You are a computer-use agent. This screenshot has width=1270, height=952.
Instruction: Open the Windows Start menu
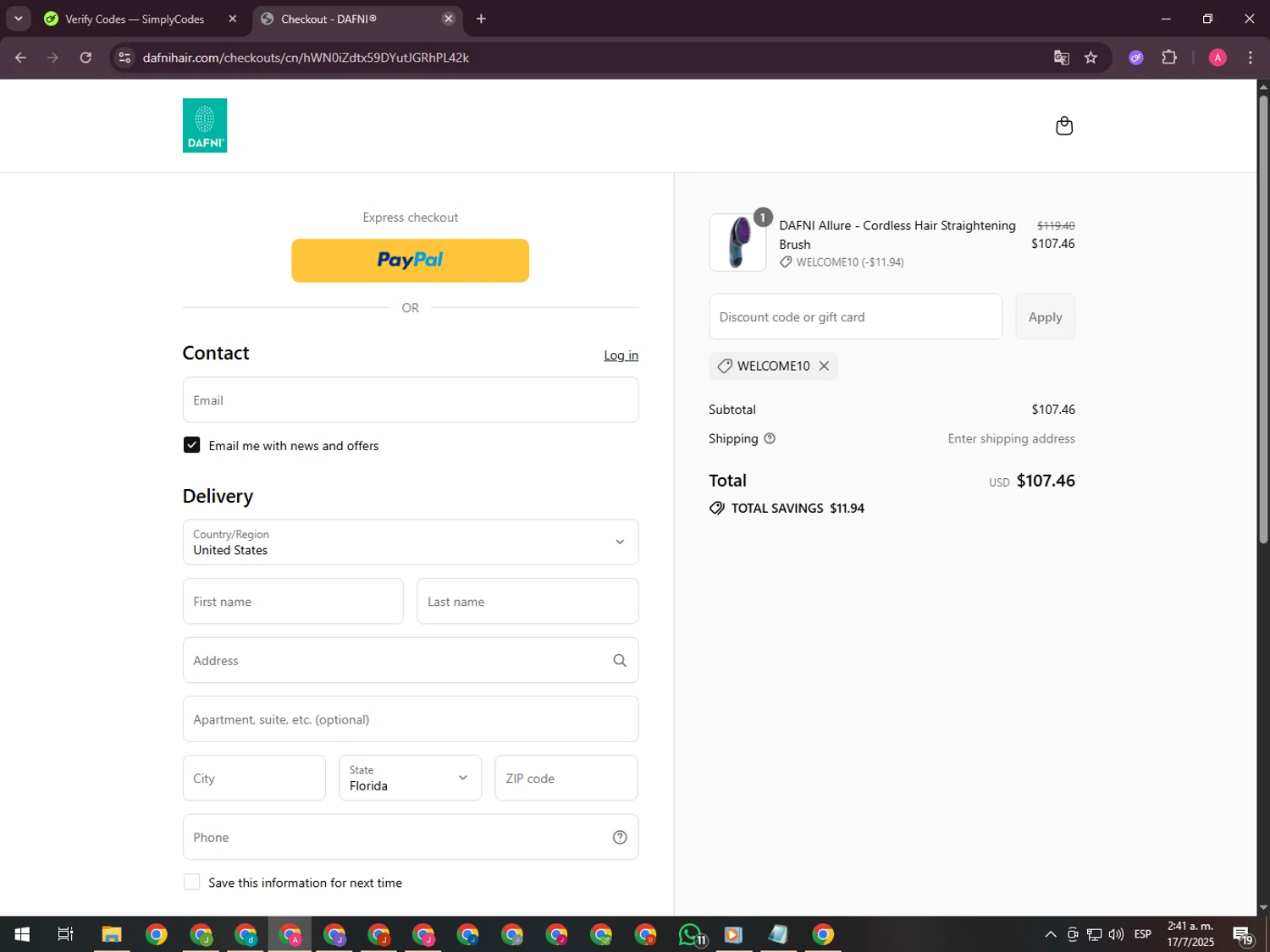point(22,934)
